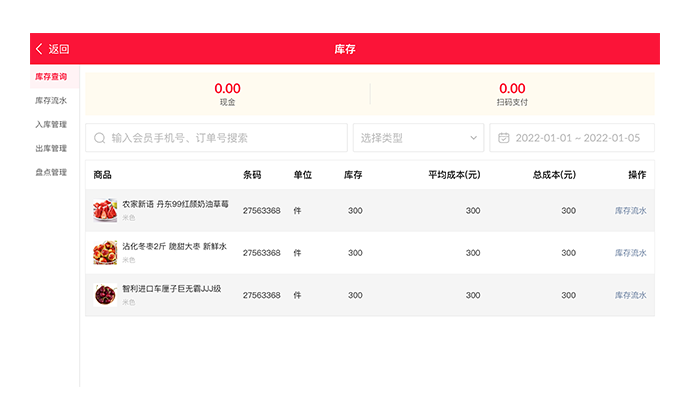Click the 现金 label
Screen dimensions: 690x420
(x=228, y=102)
